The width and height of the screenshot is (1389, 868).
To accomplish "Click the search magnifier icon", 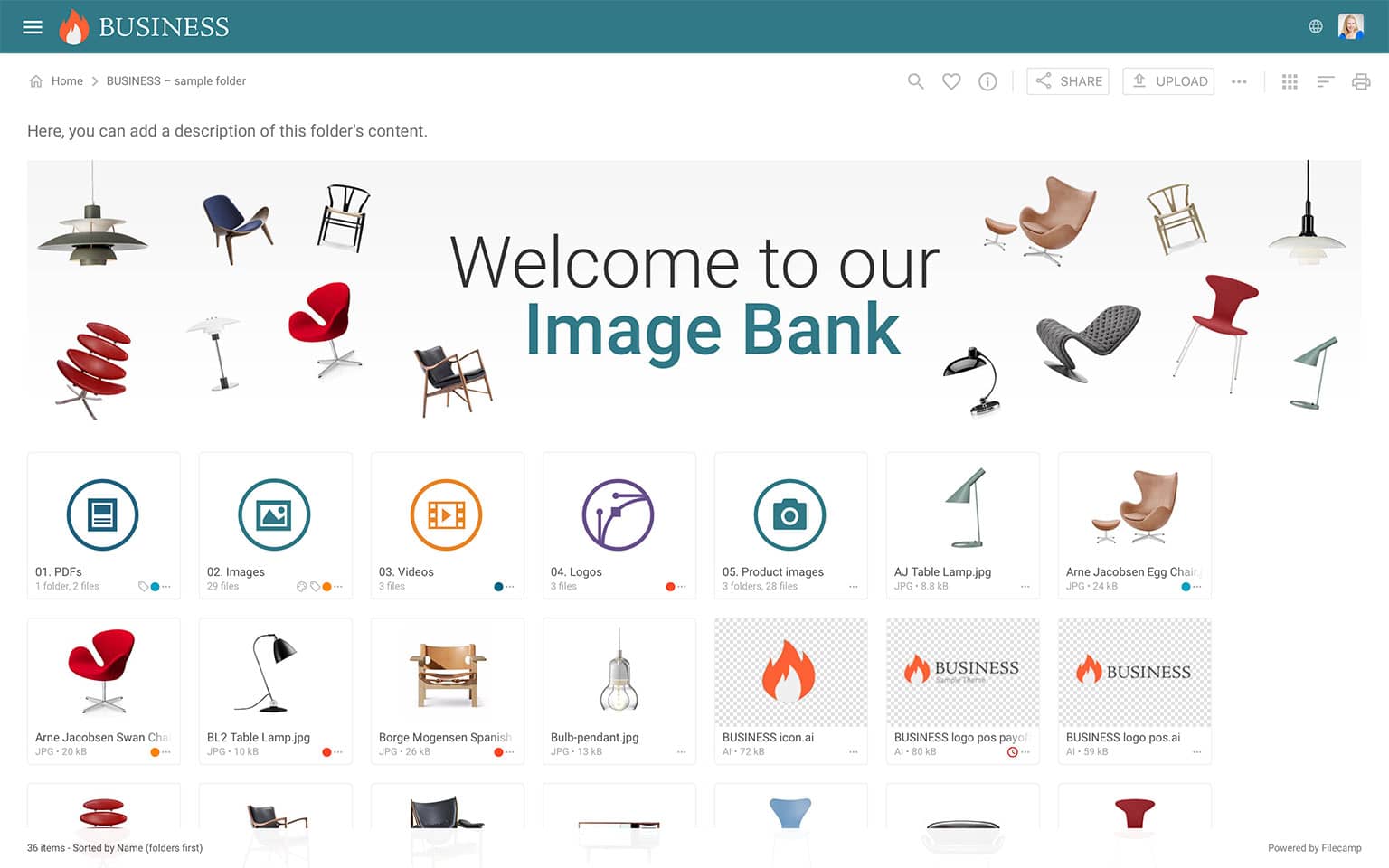I will click(x=915, y=81).
